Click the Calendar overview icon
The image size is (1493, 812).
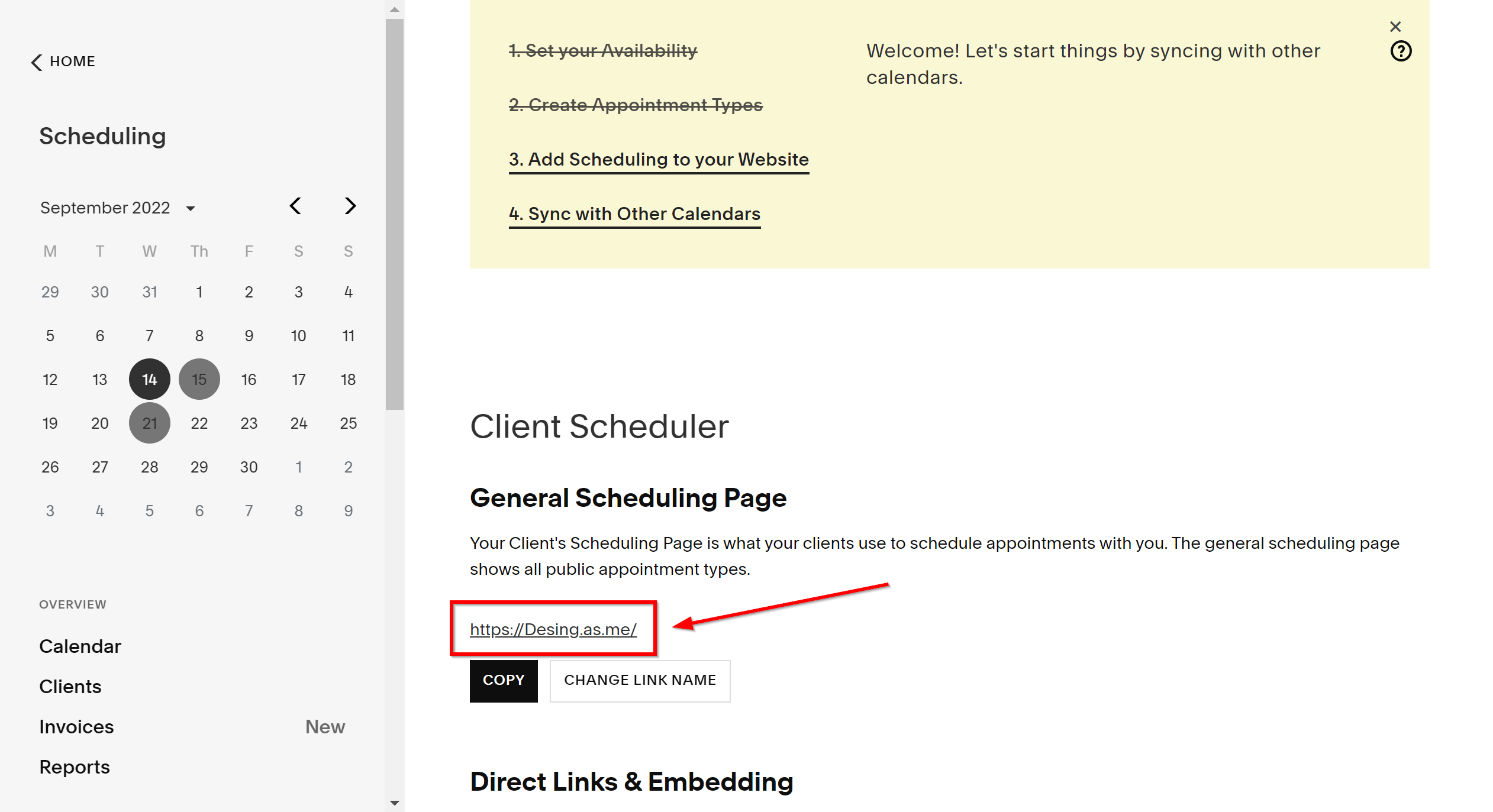80,645
